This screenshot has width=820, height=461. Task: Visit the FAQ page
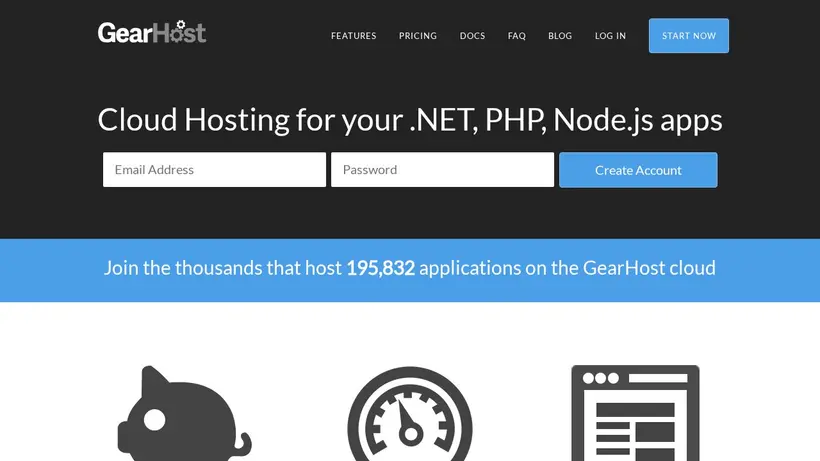point(517,36)
